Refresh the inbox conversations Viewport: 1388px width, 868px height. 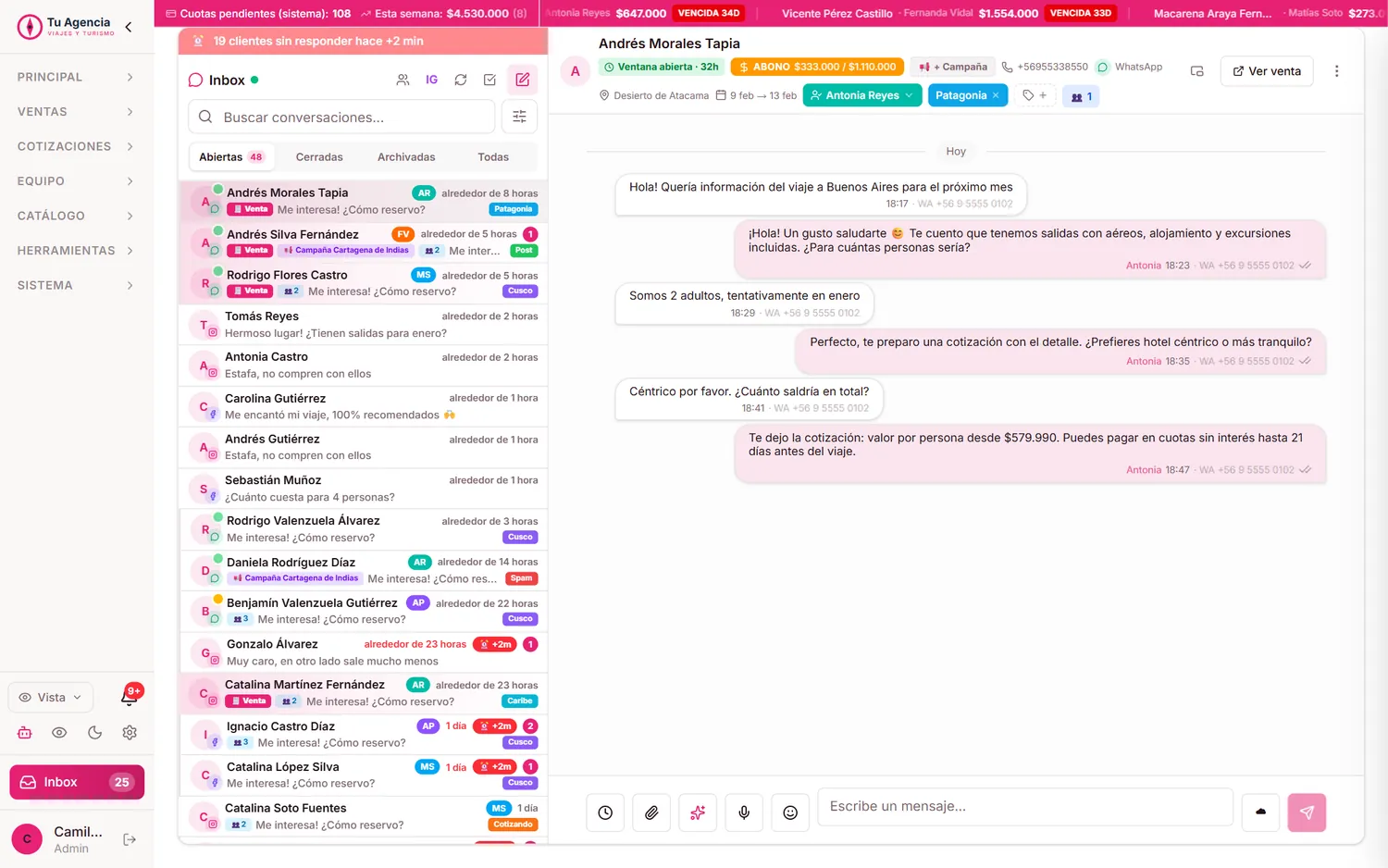[x=460, y=81]
